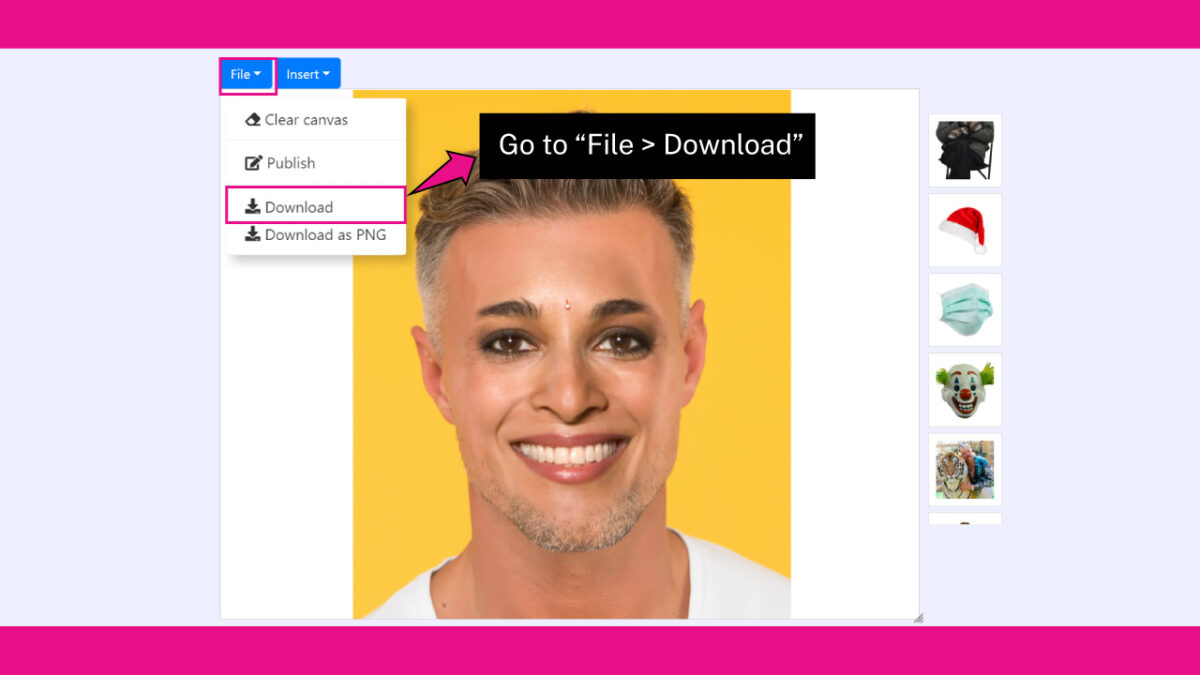The height and width of the screenshot is (675, 1200).
Task: Open the Insert dropdown caret
Action: pos(326,73)
